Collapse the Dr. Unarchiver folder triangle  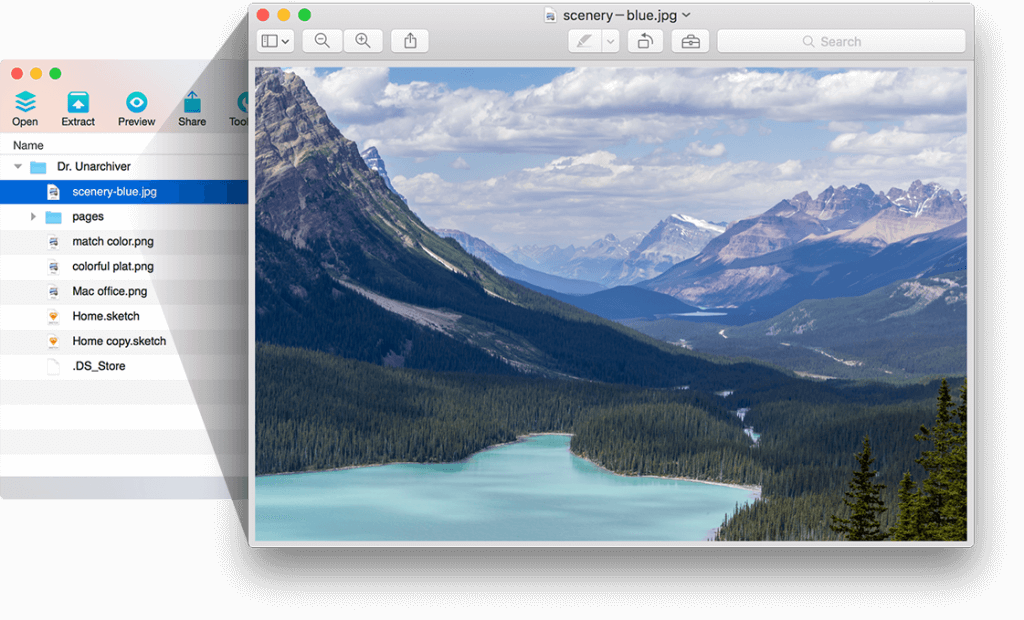18,167
